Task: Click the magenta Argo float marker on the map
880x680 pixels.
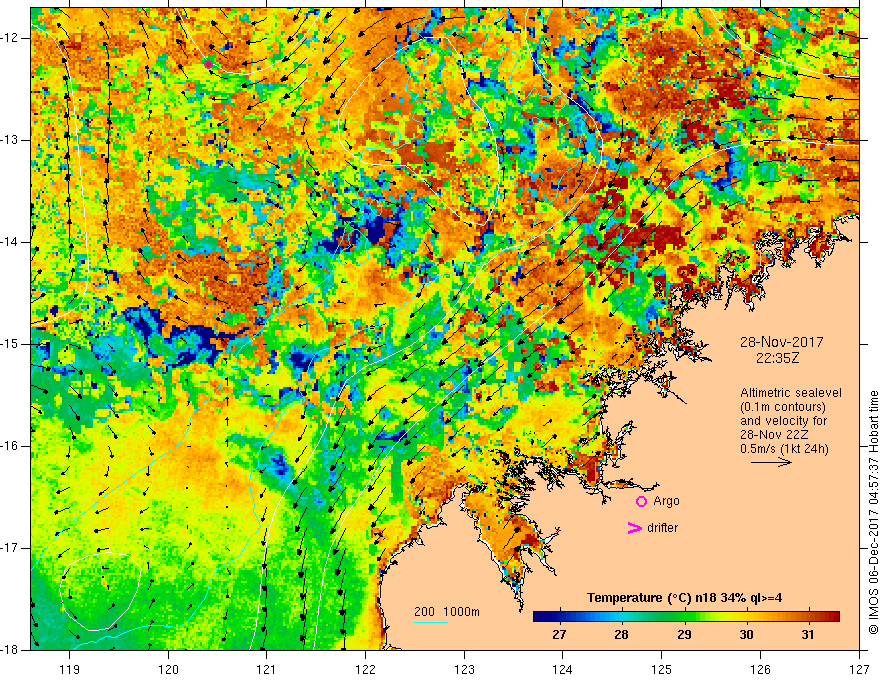Action: pyautogui.click(x=208, y=65)
